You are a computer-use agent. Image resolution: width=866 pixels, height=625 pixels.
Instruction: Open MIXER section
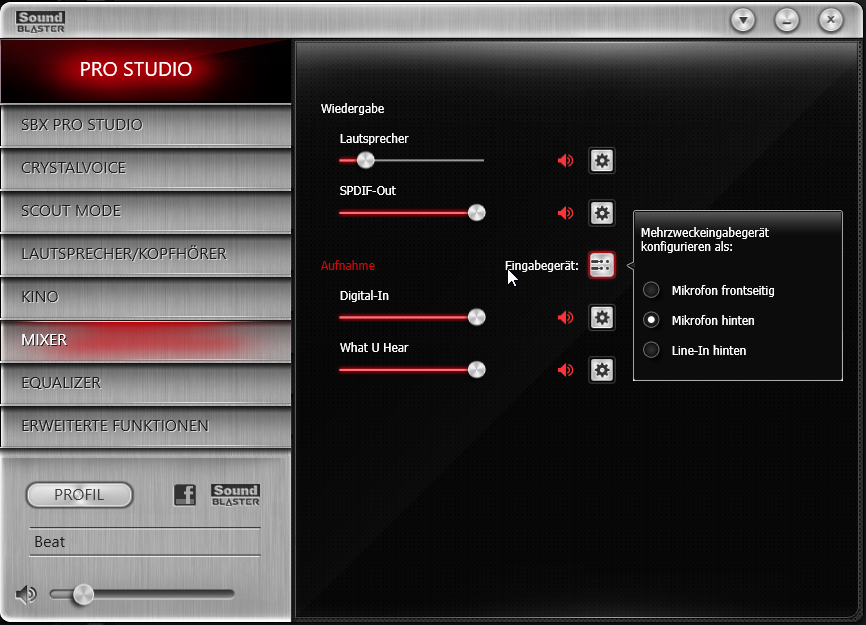coord(146,340)
